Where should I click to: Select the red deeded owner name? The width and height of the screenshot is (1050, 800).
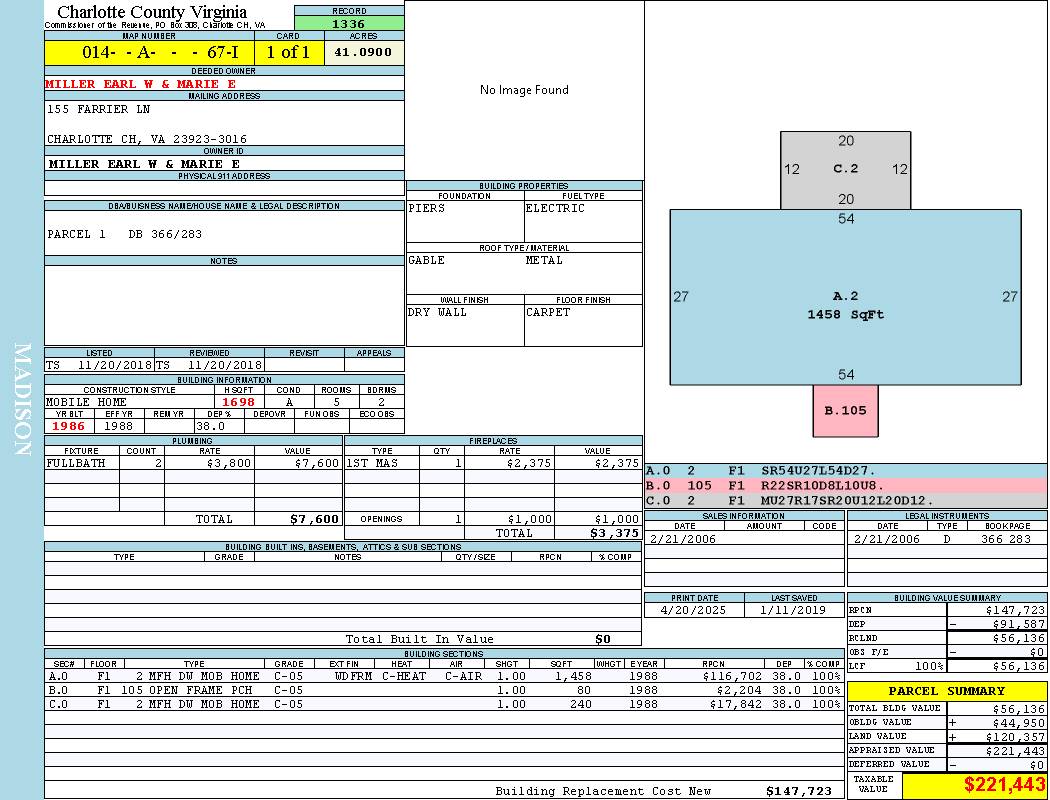point(141,84)
